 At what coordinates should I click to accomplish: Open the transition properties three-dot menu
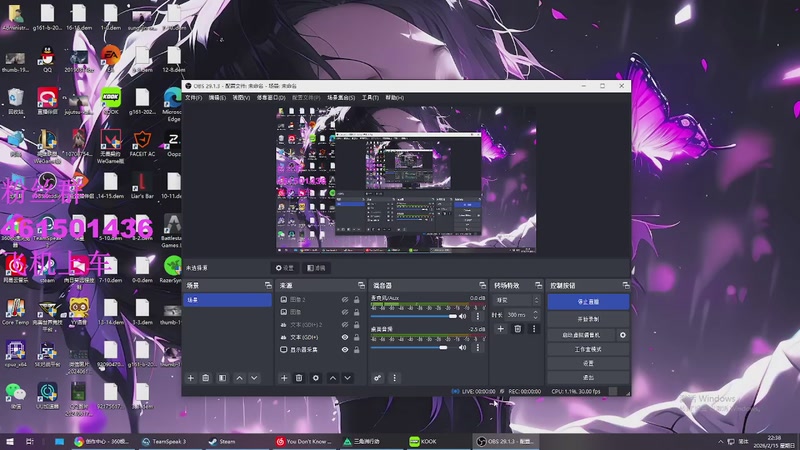[x=534, y=329]
